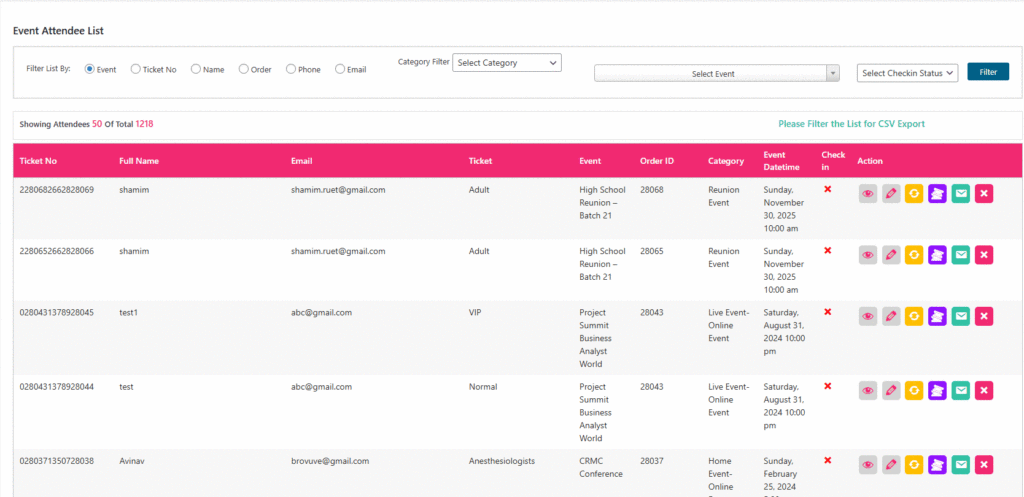Click order ID 28037
Image resolution: width=1024 pixels, height=497 pixels.
(x=652, y=461)
